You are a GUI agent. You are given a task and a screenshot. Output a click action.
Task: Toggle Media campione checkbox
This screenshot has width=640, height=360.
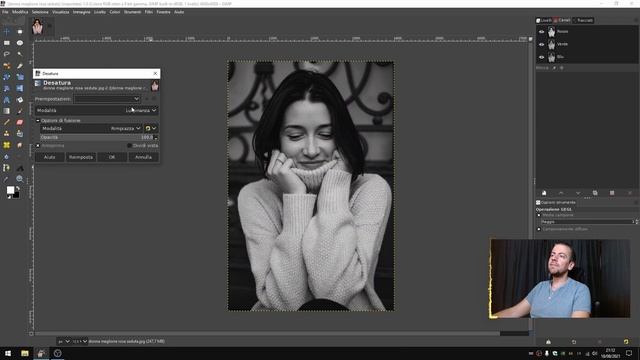click(x=539, y=215)
